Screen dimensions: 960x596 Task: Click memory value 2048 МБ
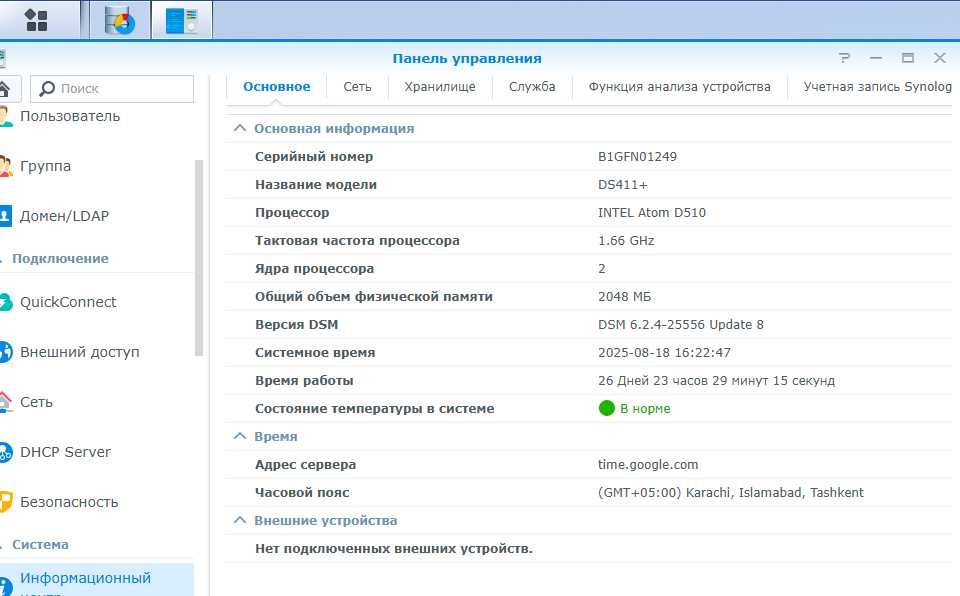click(624, 296)
